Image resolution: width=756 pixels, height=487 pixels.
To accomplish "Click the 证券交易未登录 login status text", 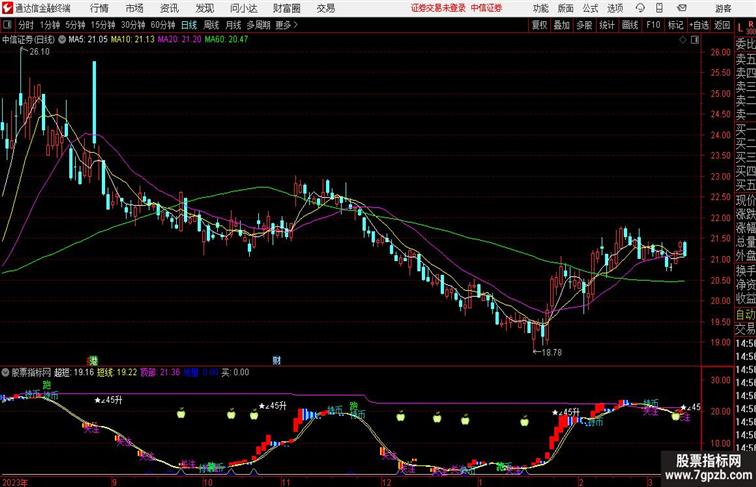I will click(x=438, y=8).
